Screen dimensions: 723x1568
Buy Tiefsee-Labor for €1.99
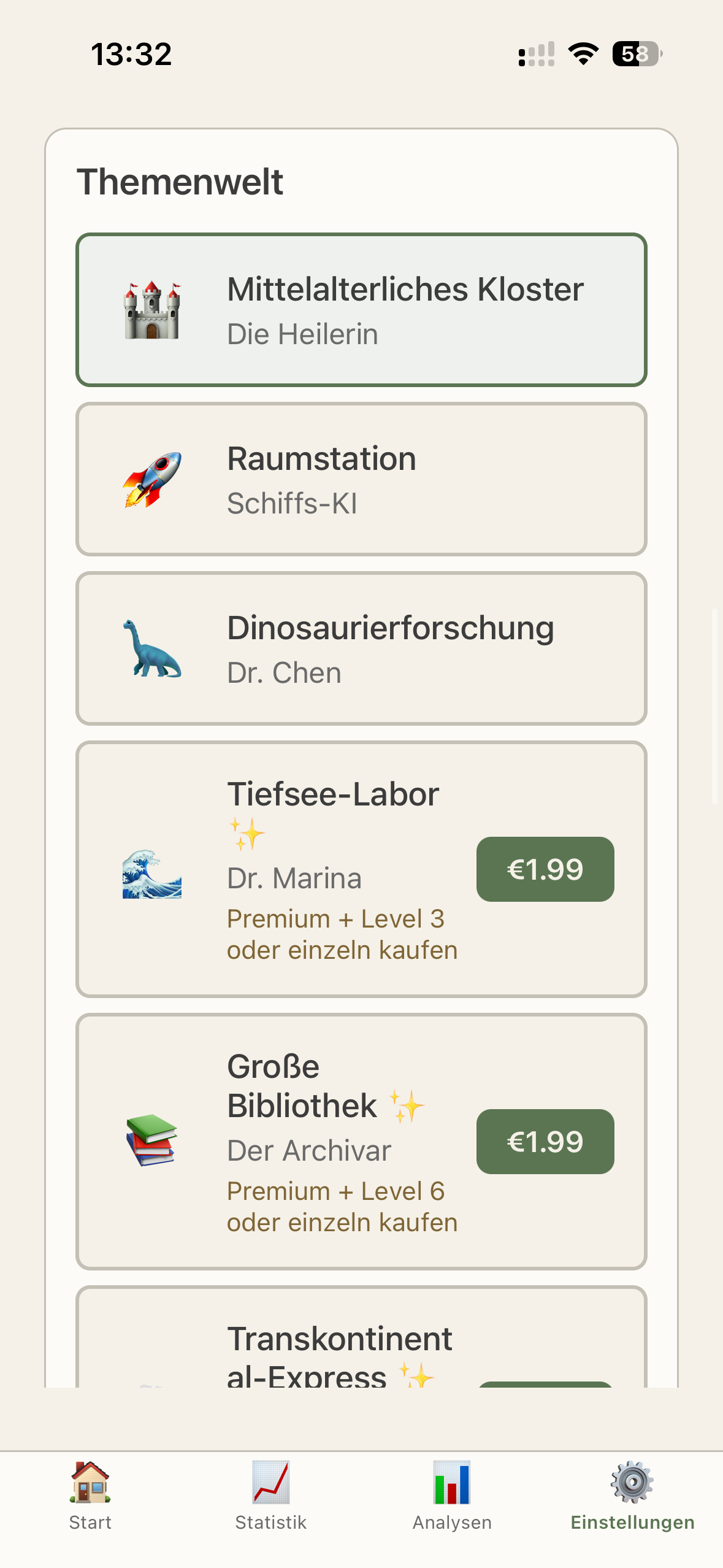coord(545,869)
